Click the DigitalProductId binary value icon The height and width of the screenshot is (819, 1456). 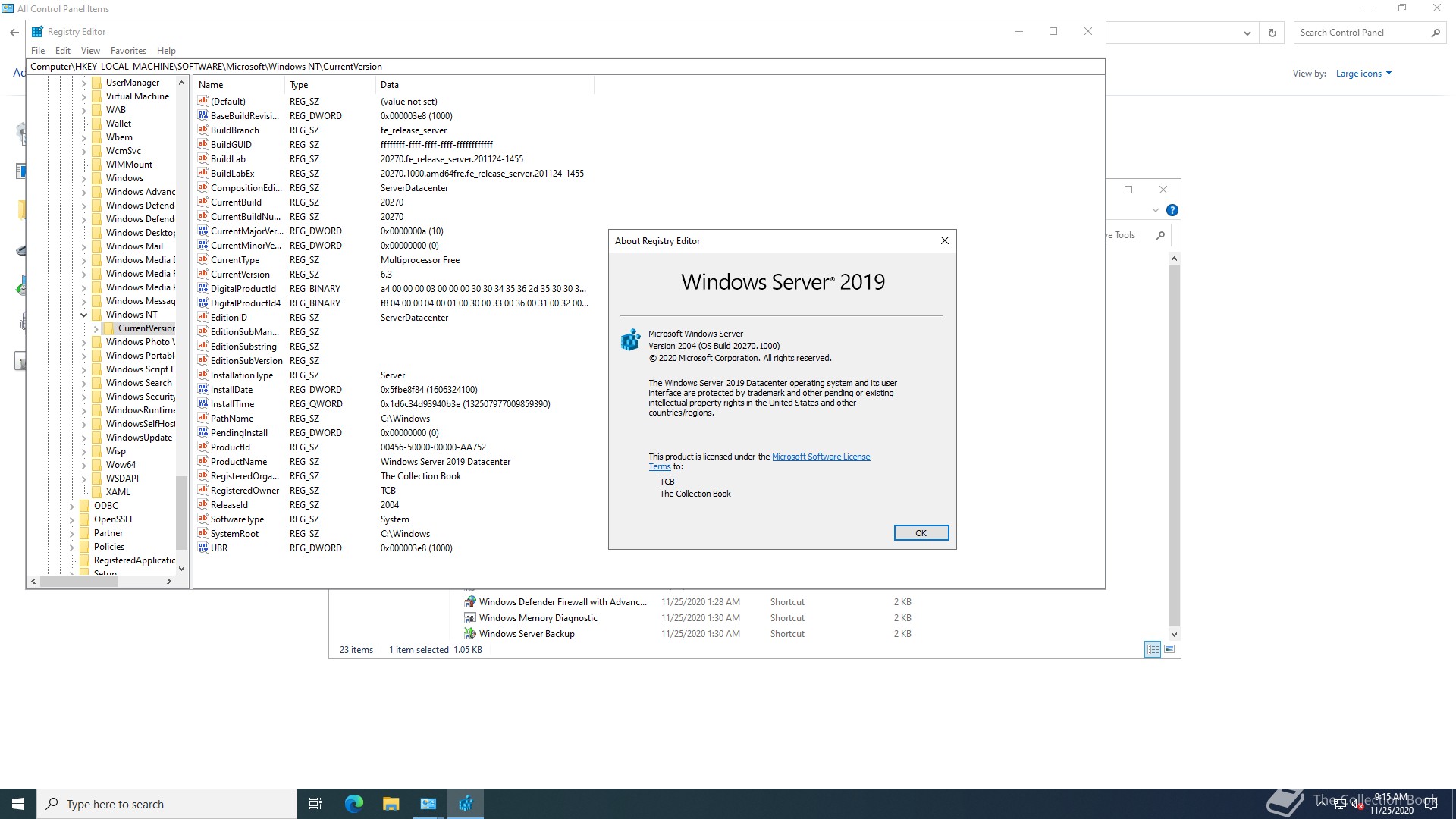pos(203,289)
